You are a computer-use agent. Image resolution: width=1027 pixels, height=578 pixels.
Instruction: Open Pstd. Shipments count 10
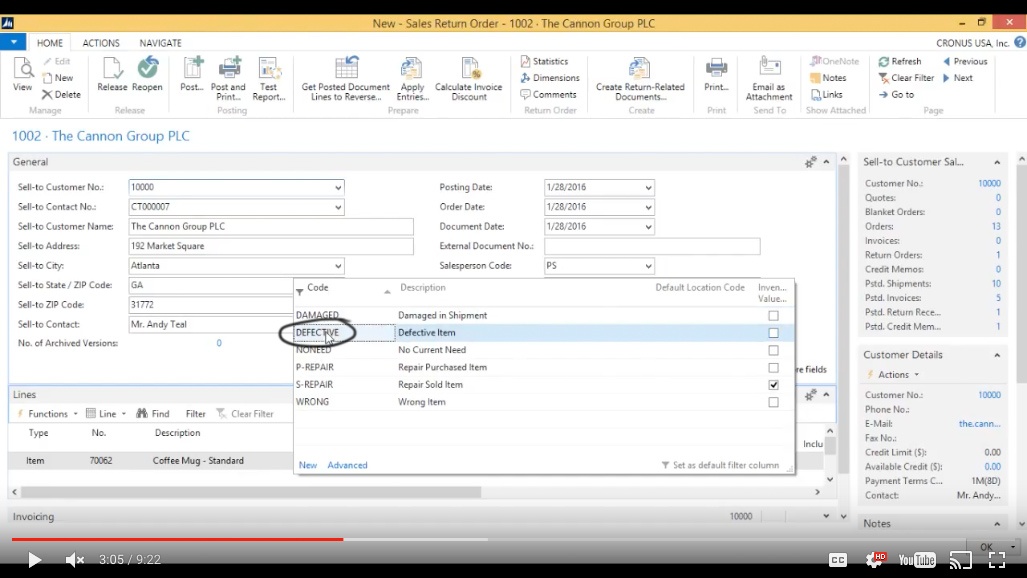pos(996,284)
